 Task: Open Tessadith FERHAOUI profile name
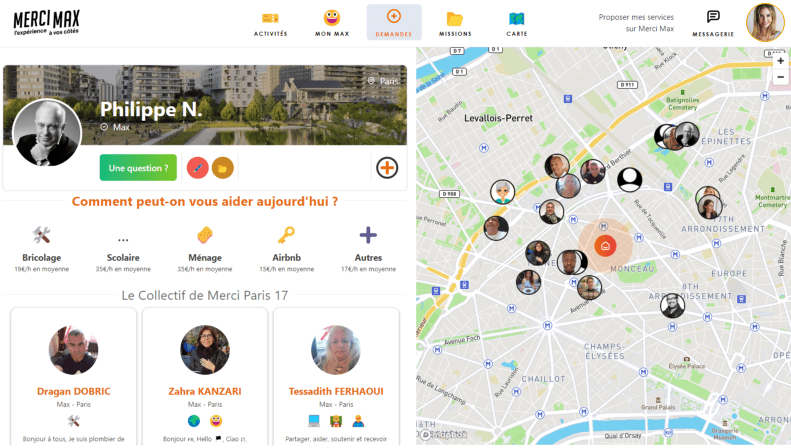click(x=336, y=391)
